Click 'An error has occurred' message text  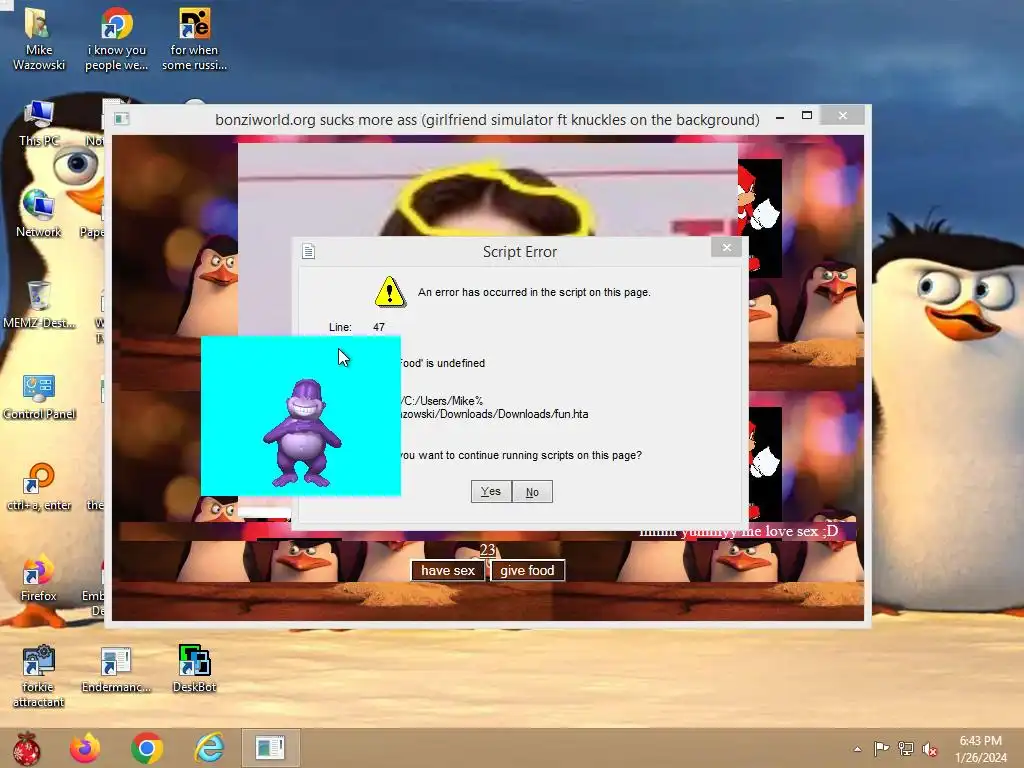(534, 293)
